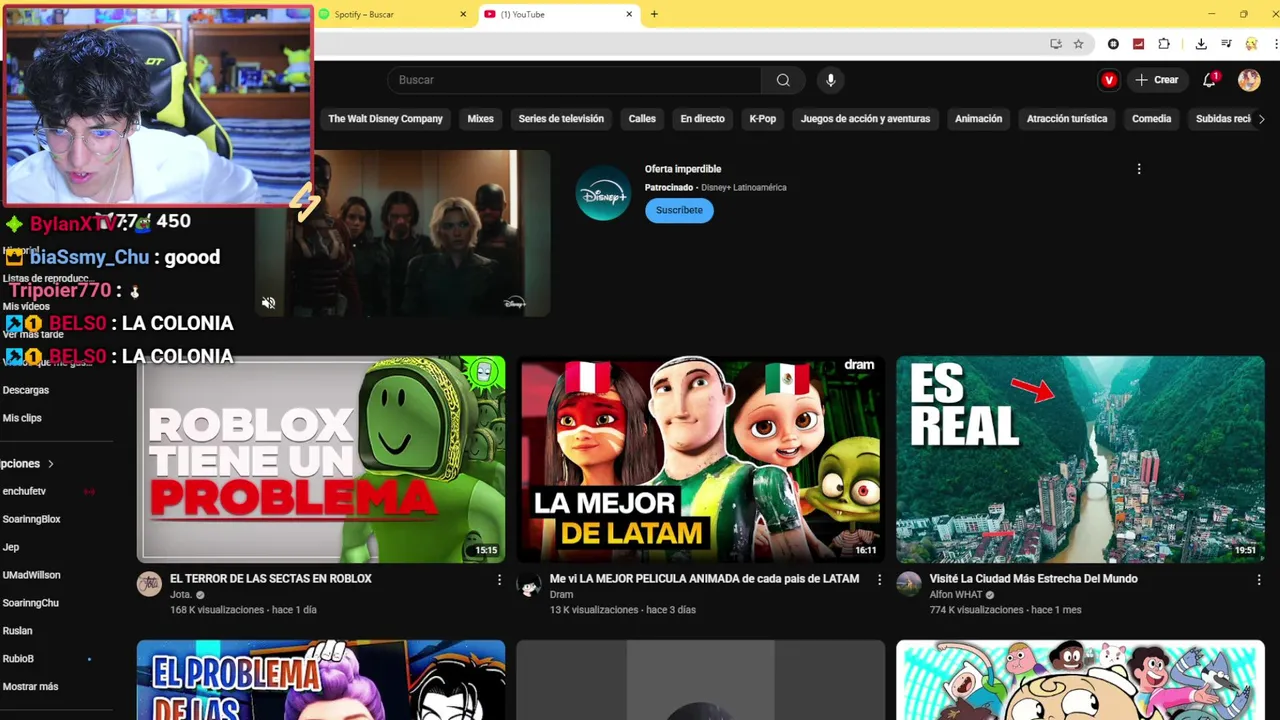Open ROBLOX TIENE UN PROBLEMA thumbnail
The height and width of the screenshot is (720, 1280).
coord(321,459)
